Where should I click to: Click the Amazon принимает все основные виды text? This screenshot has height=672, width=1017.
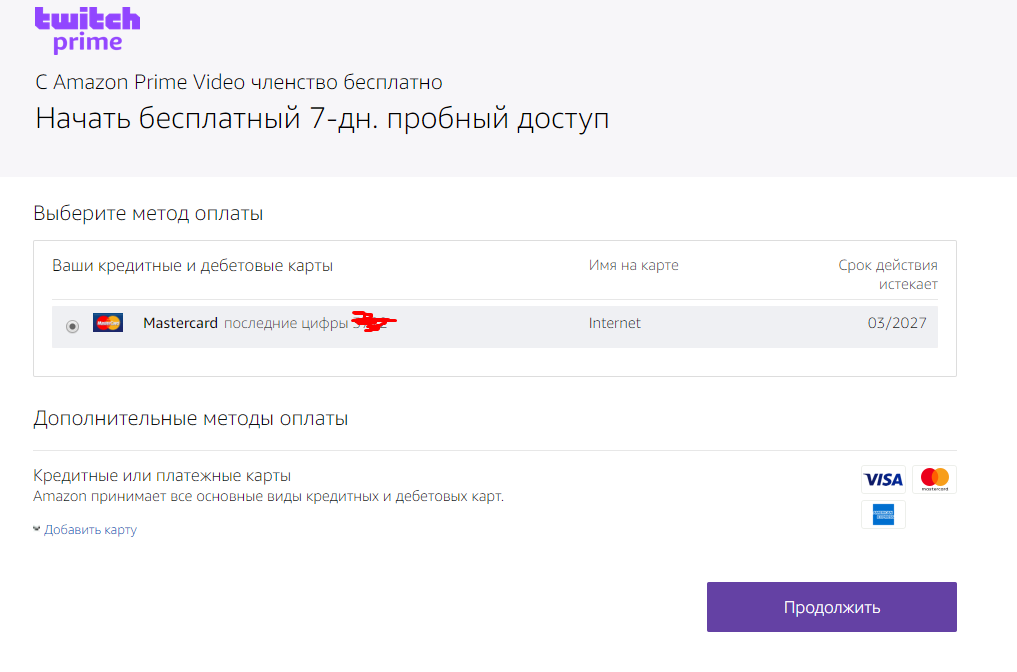pyautogui.click(x=269, y=497)
